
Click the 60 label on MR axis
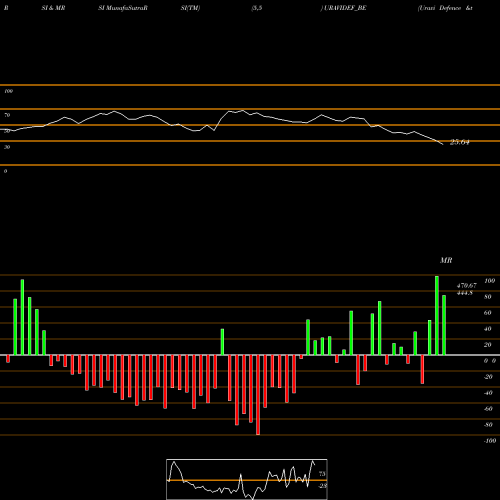(488, 313)
